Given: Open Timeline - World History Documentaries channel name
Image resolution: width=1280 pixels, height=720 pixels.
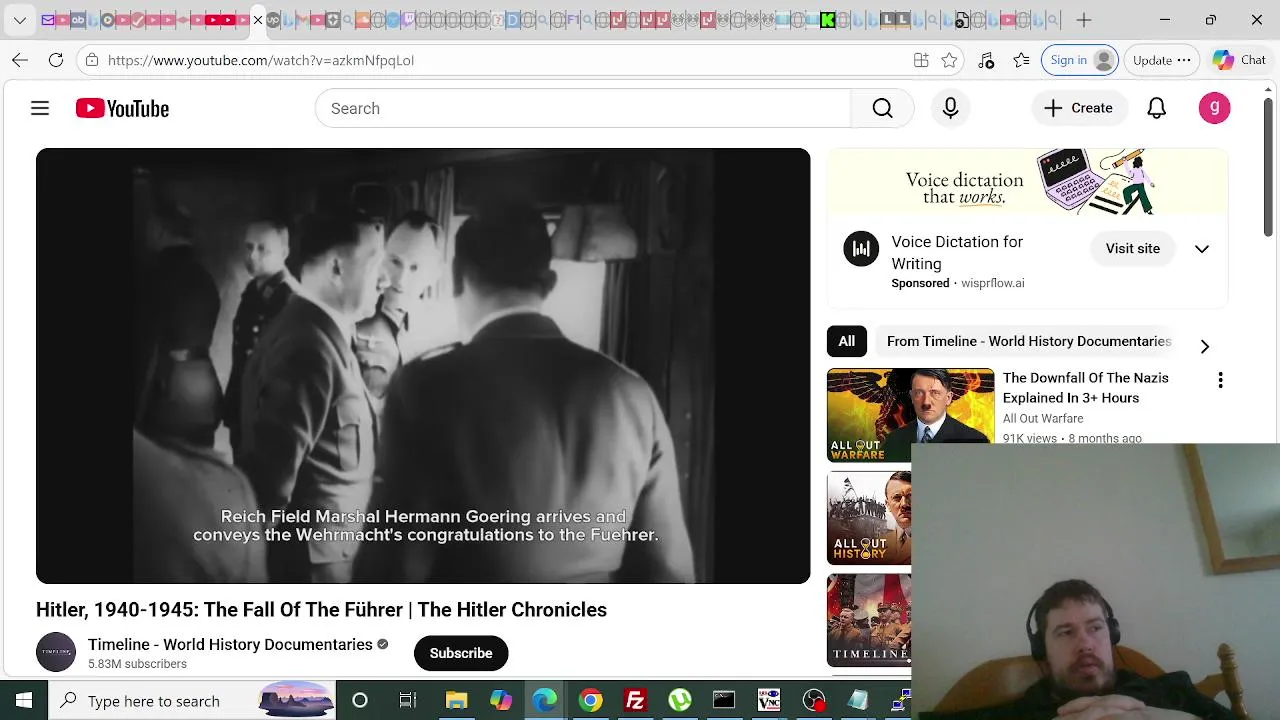Looking at the screenshot, I should point(230,645).
